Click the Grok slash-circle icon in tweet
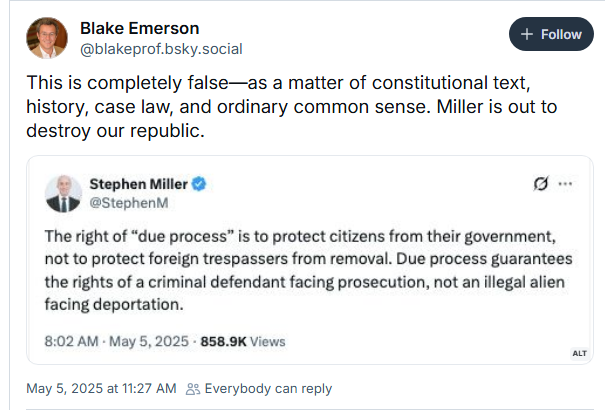The width and height of the screenshot is (605, 410). [541, 184]
